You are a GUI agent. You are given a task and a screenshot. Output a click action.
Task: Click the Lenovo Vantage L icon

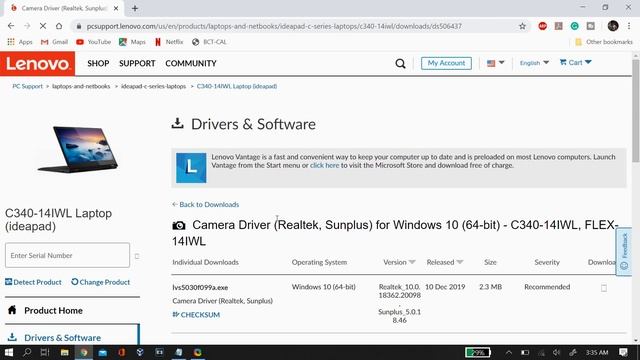coord(191,168)
